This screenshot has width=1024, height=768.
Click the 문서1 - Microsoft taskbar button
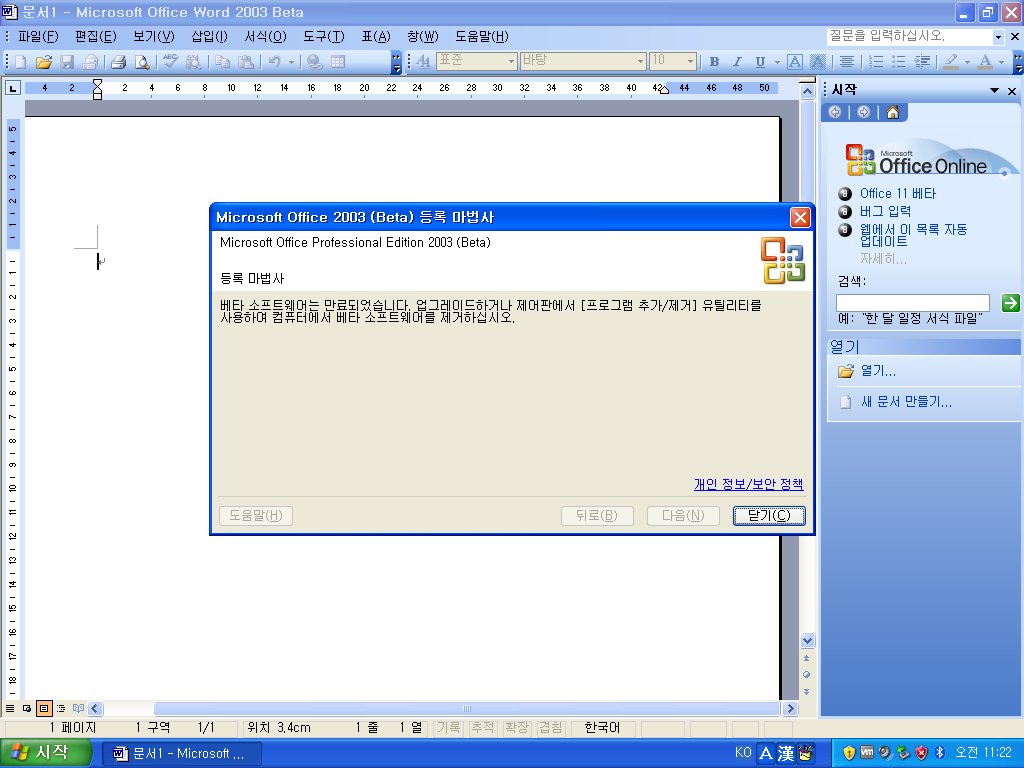coord(182,753)
